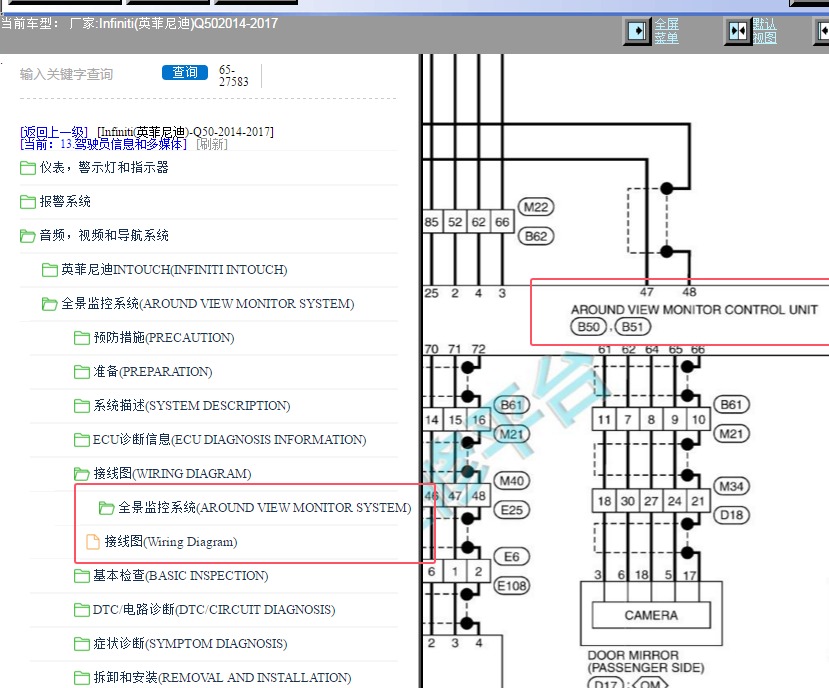Click the 返回上一级 back link
829x688 pixels.
pyautogui.click(x=54, y=132)
